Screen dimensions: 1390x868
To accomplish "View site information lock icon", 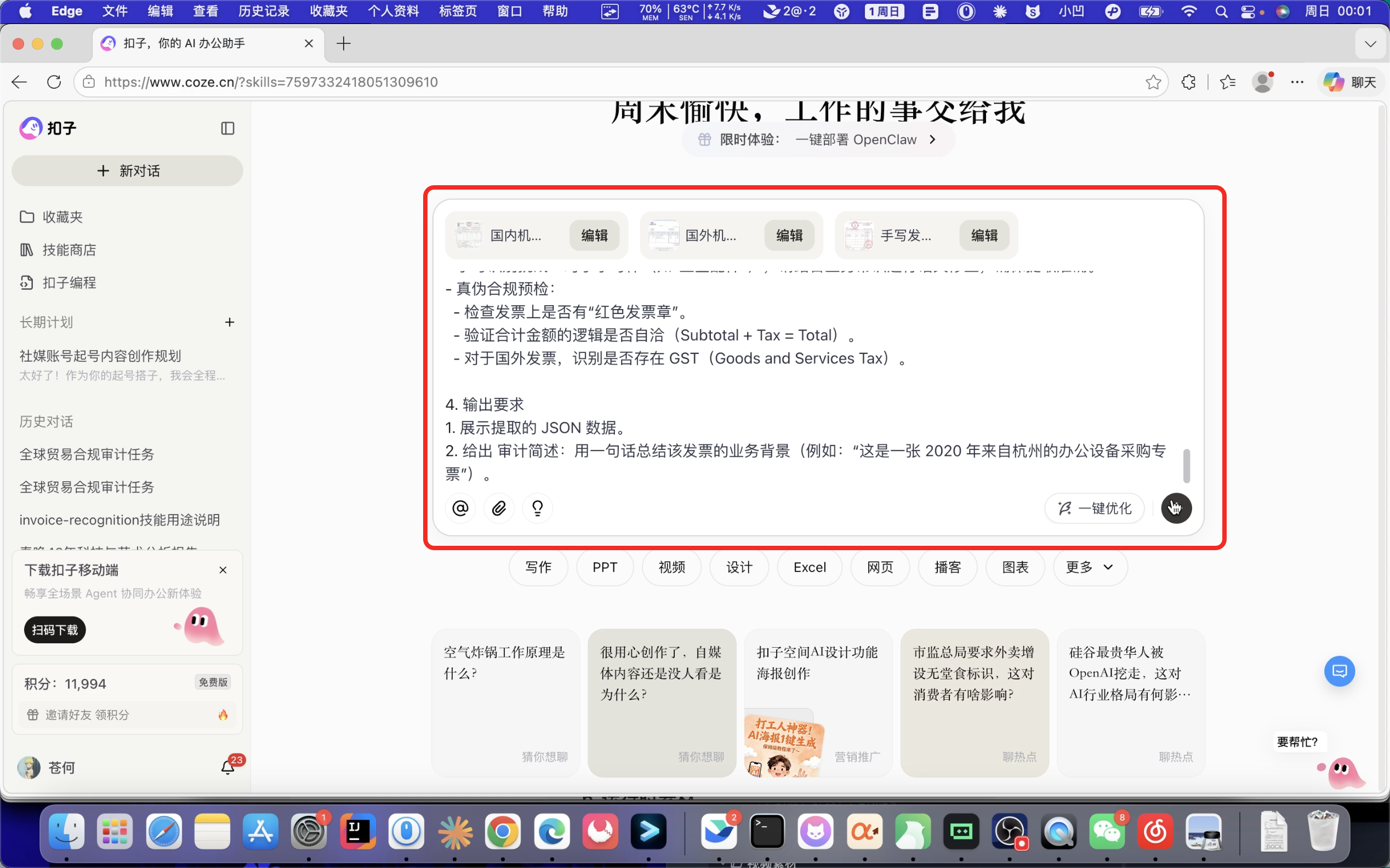I will [89, 82].
